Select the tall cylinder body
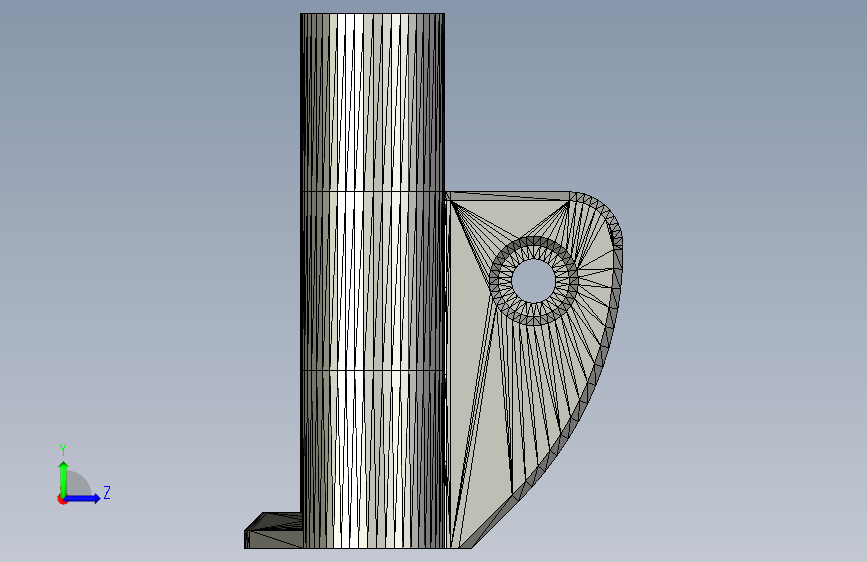The image size is (867, 562). point(372,280)
